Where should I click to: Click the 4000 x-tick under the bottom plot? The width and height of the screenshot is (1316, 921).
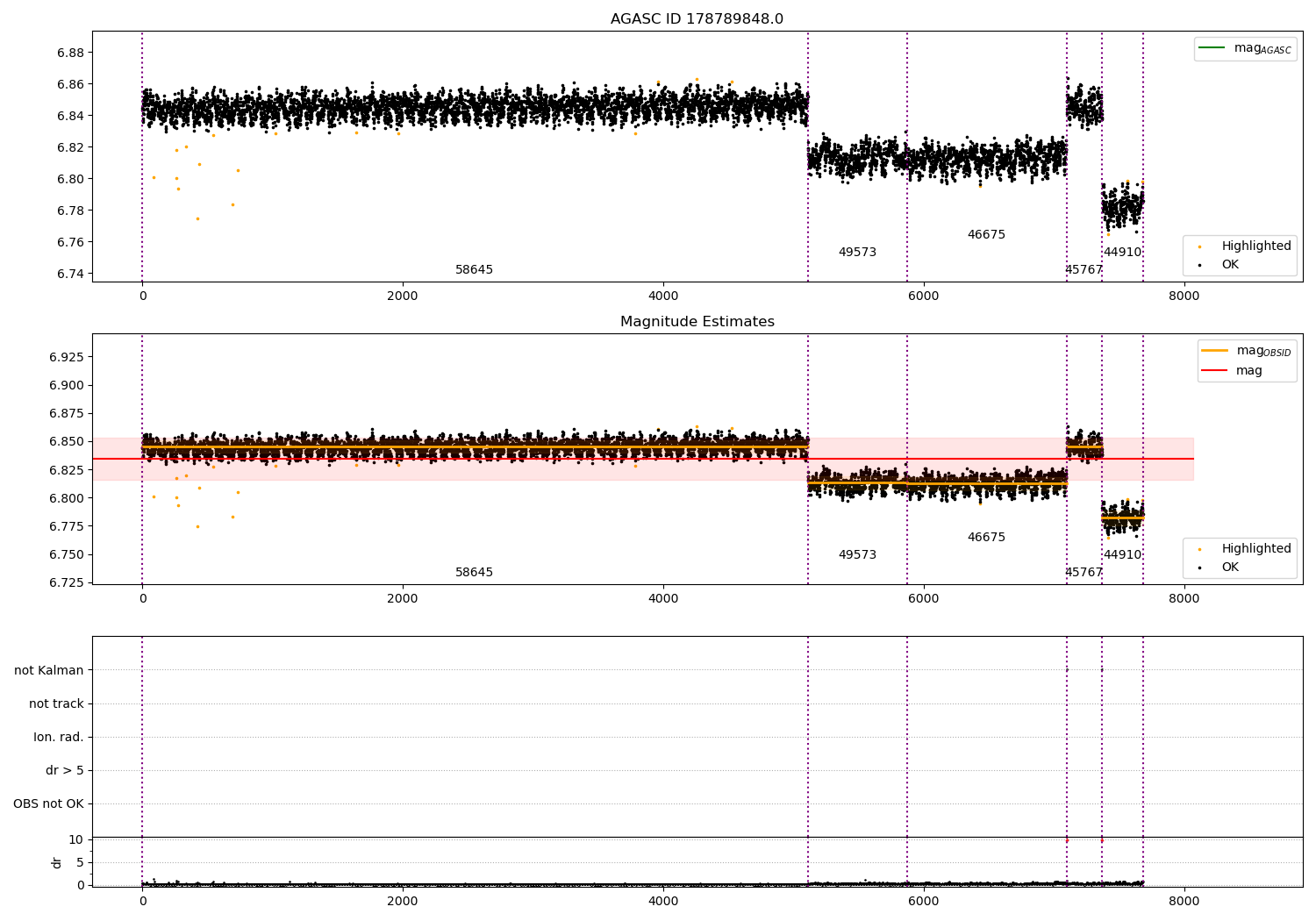coord(663,902)
